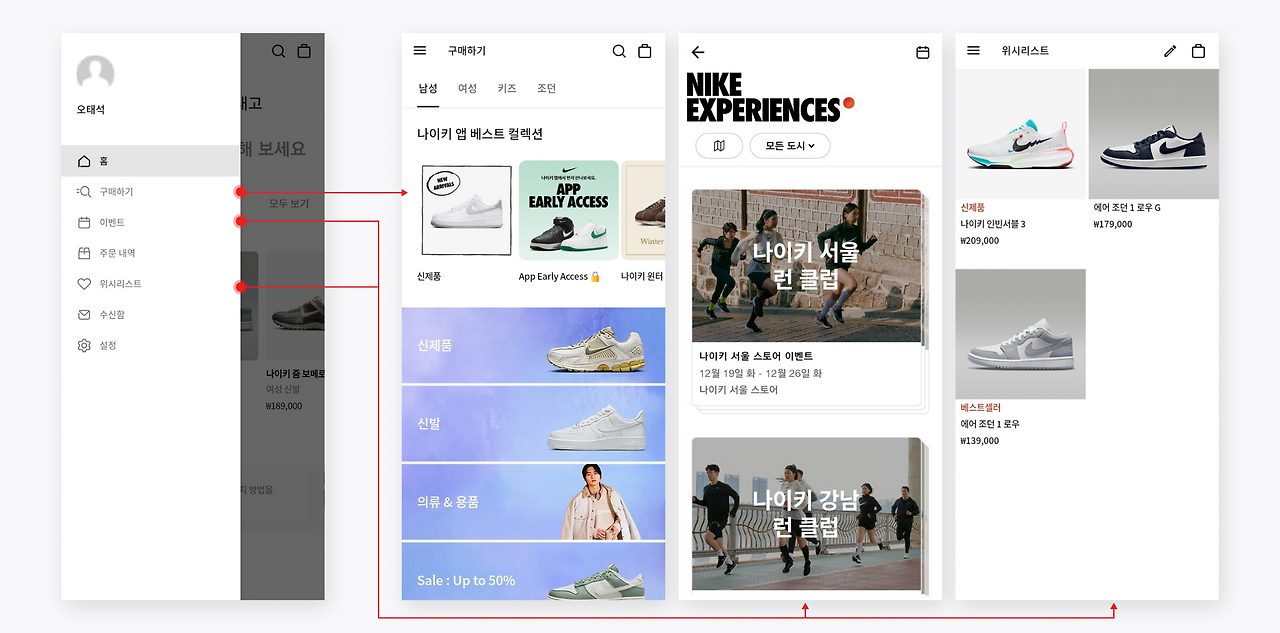The width and height of the screenshot is (1280, 633).
Task: Click the 주문 내역 box icon
Action: [x=84, y=253]
